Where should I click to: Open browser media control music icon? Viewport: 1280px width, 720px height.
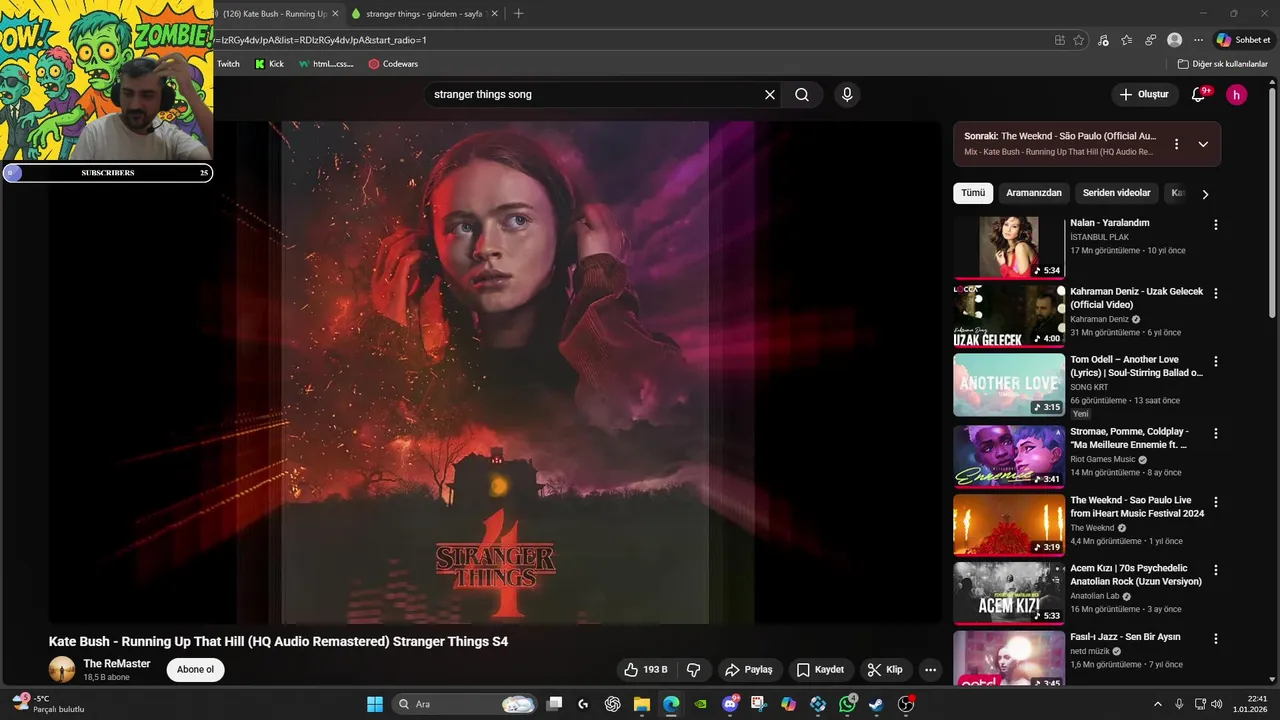click(1103, 40)
